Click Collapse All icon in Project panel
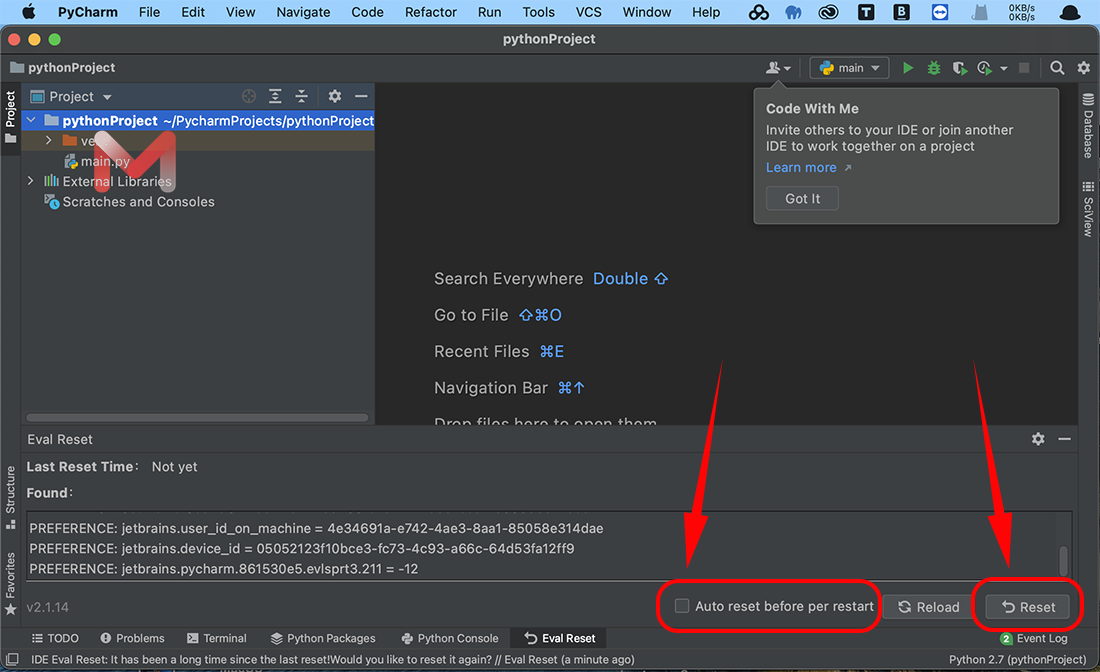This screenshot has height=672, width=1100. coord(301,96)
